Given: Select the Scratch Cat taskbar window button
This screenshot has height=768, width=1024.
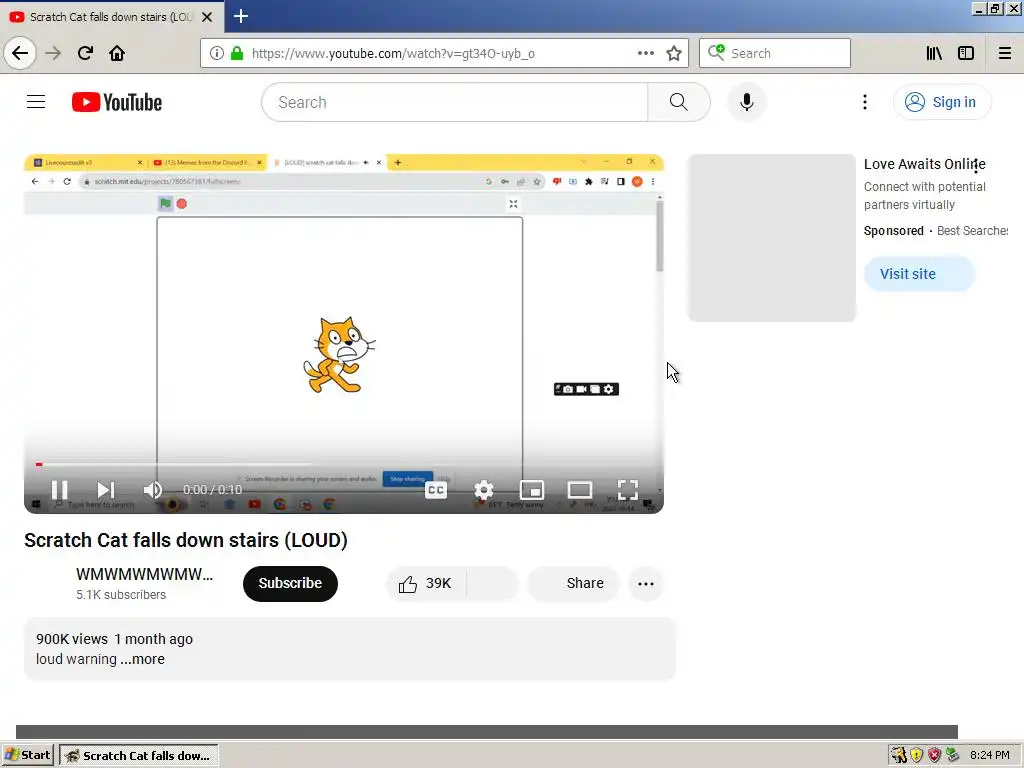Looking at the screenshot, I should click(x=138, y=755).
